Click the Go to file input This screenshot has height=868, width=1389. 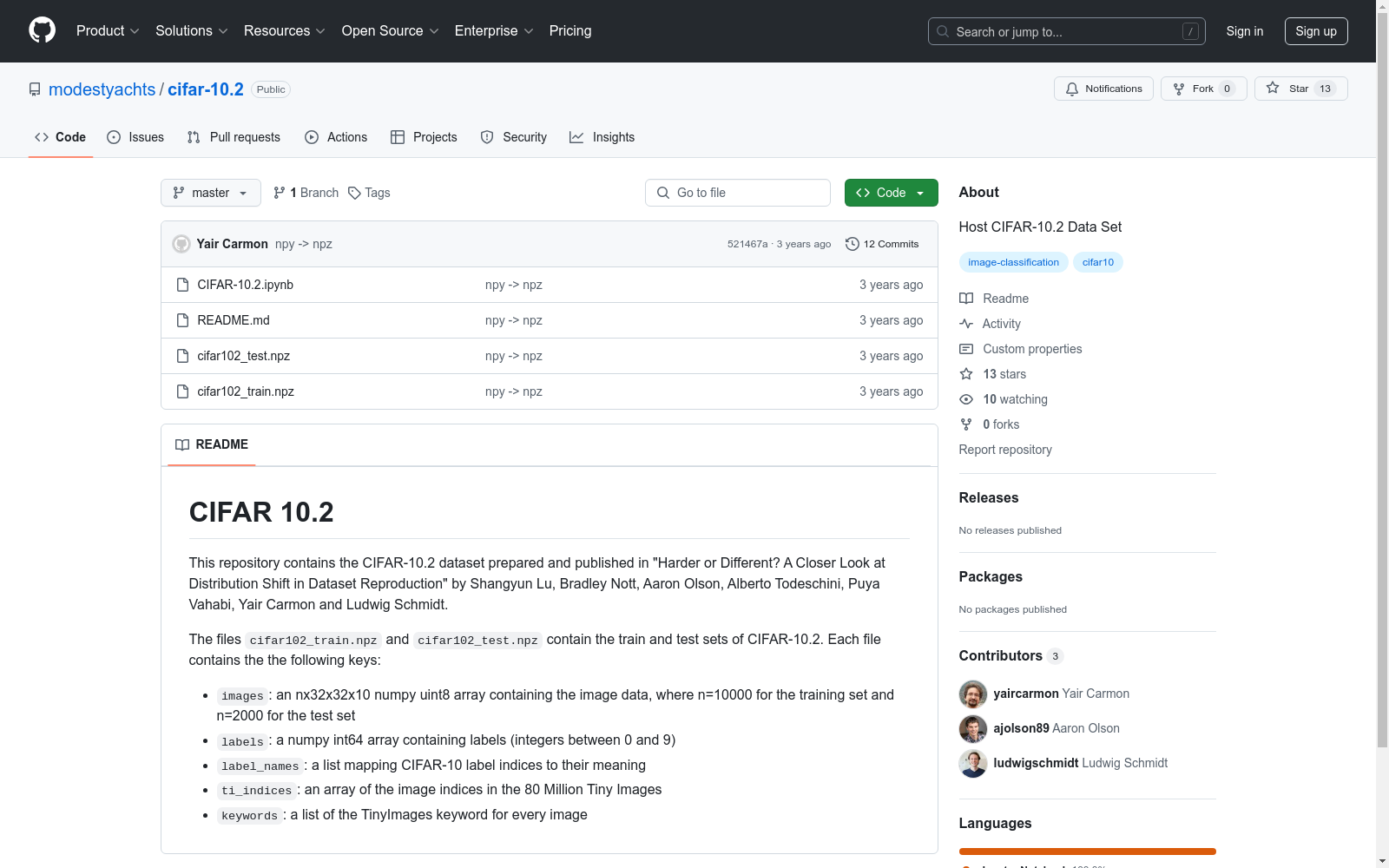[738, 193]
